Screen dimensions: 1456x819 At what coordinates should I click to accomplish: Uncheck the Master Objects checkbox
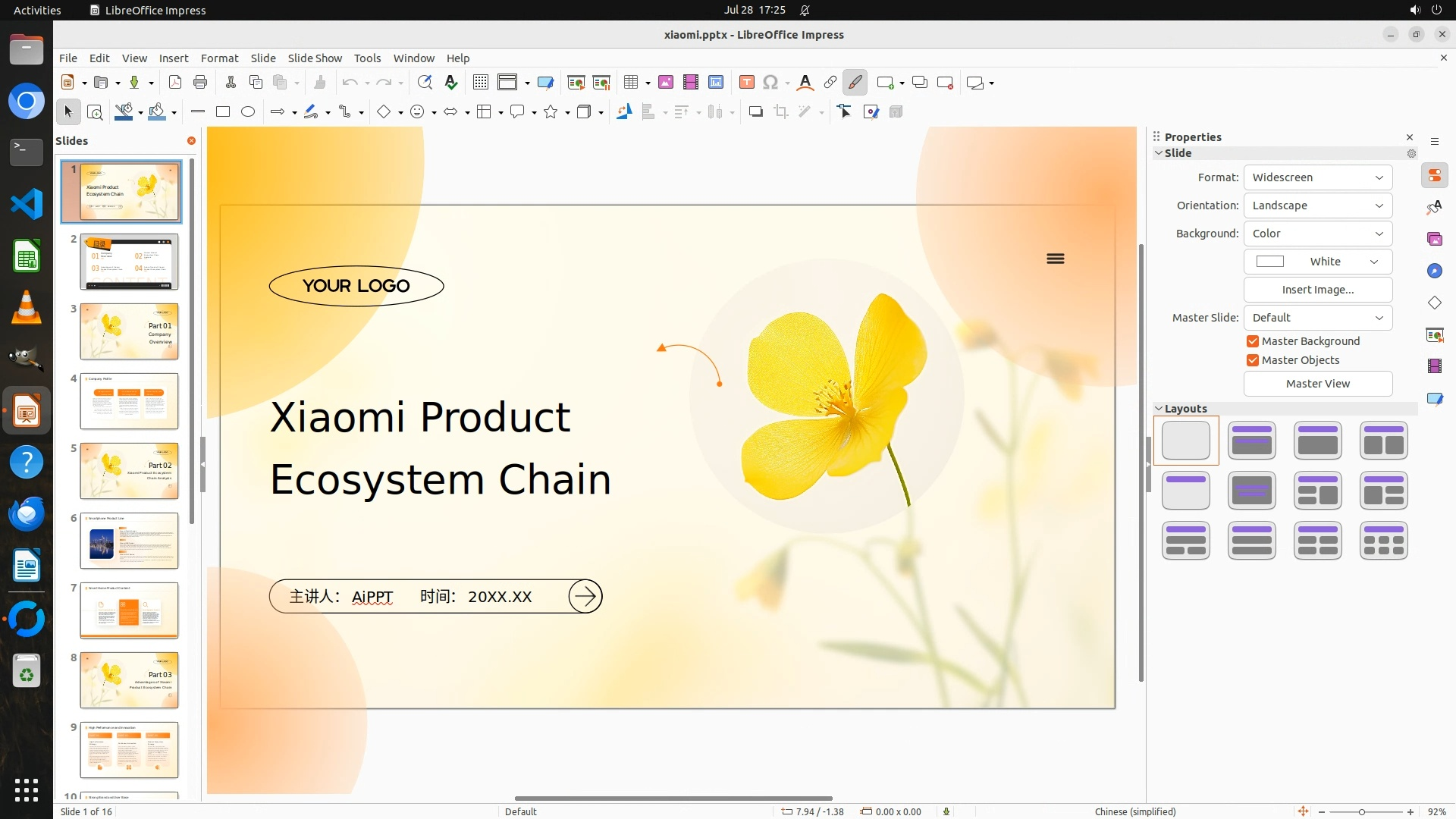click(x=1253, y=360)
